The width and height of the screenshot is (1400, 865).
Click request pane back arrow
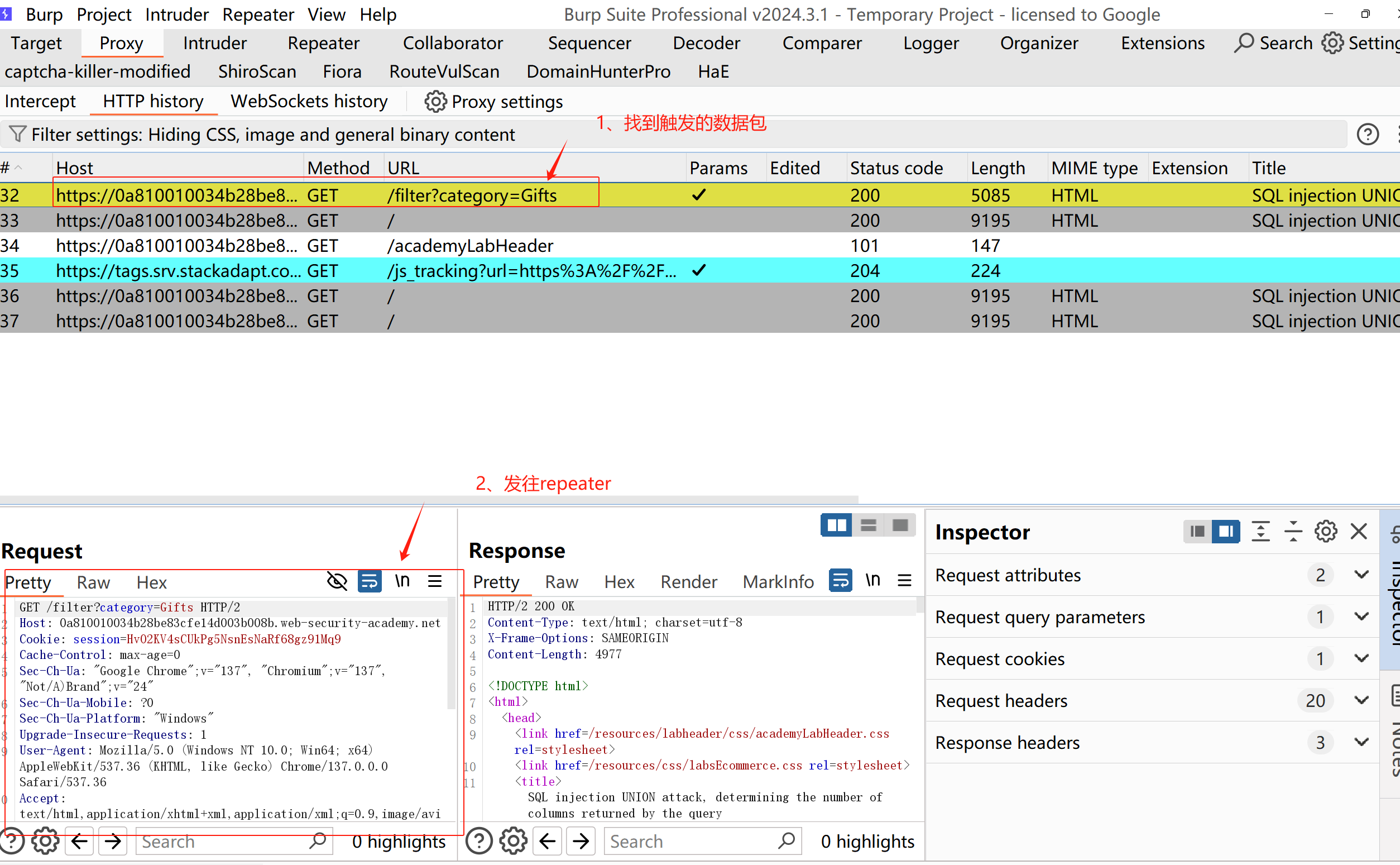tap(79, 842)
